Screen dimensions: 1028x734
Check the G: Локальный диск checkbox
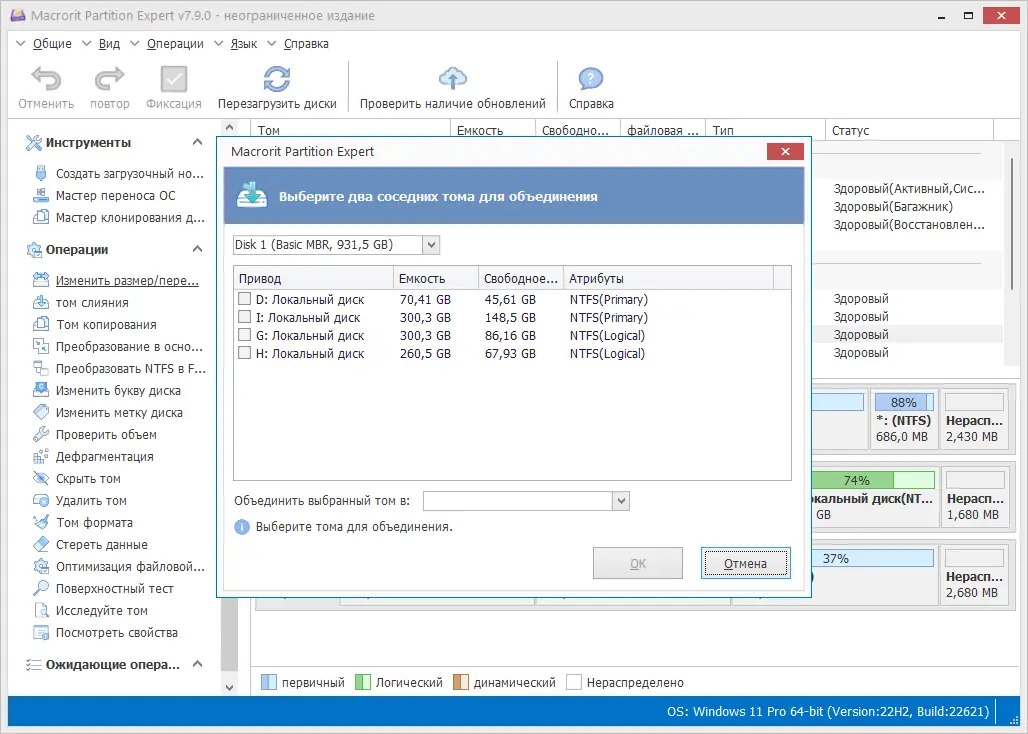(245, 335)
